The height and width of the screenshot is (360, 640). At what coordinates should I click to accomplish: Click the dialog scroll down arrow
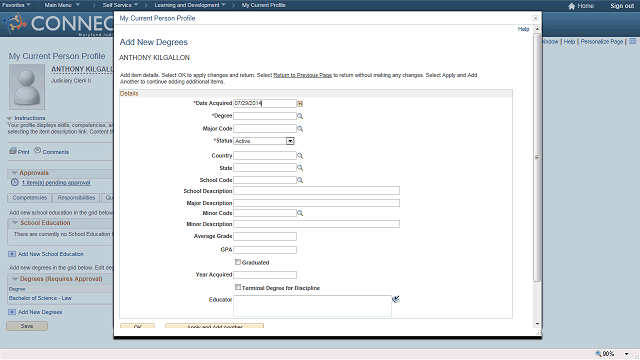pos(537,324)
